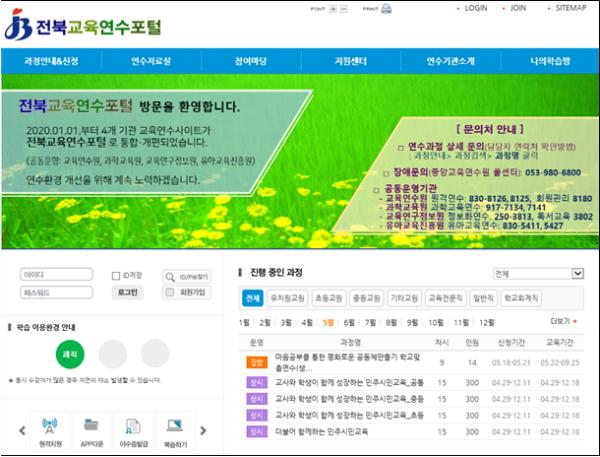Select the 유치원교원 category filter
The height and width of the screenshot is (457, 600).
click(x=284, y=299)
